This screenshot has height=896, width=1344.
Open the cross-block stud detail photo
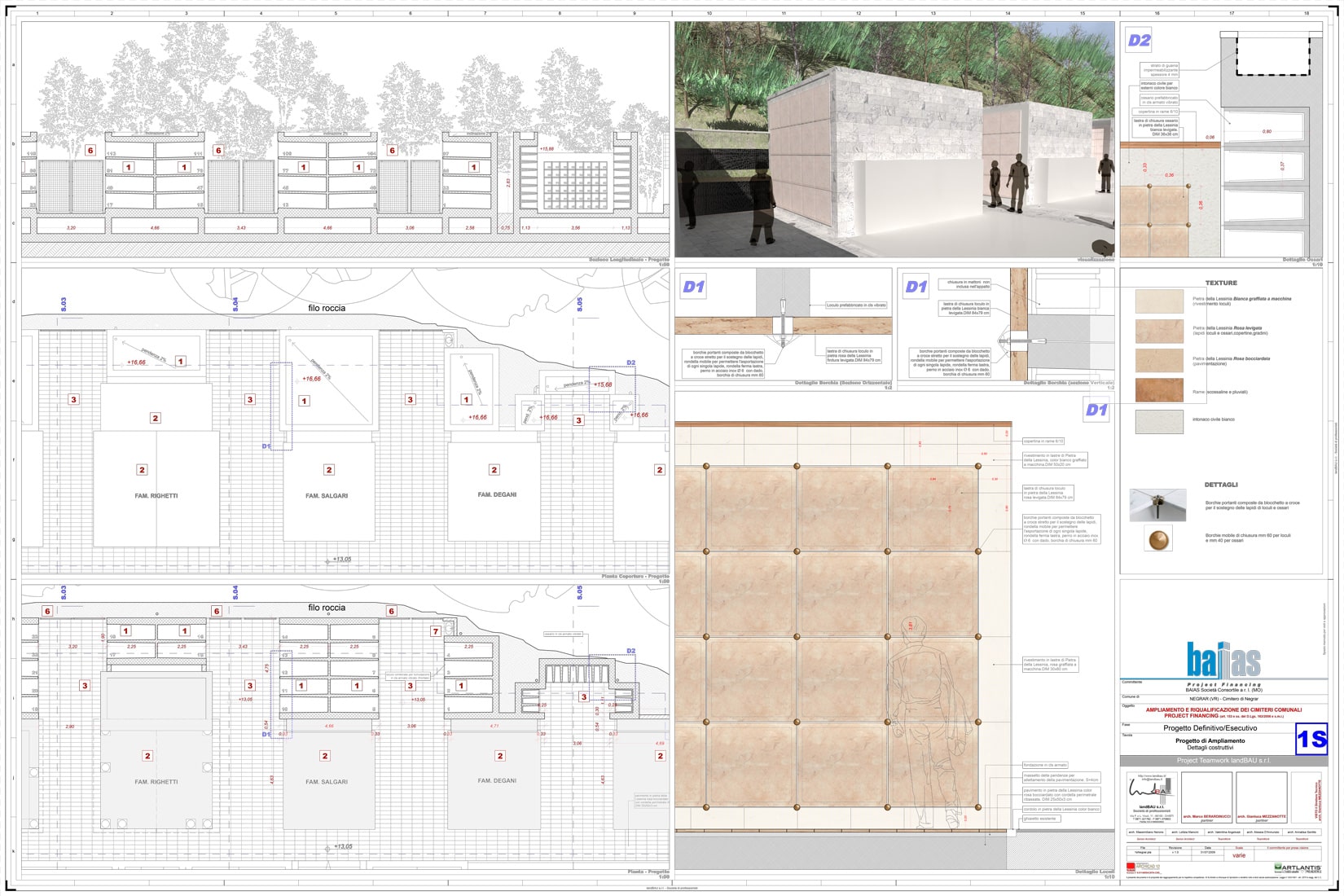(1157, 505)
